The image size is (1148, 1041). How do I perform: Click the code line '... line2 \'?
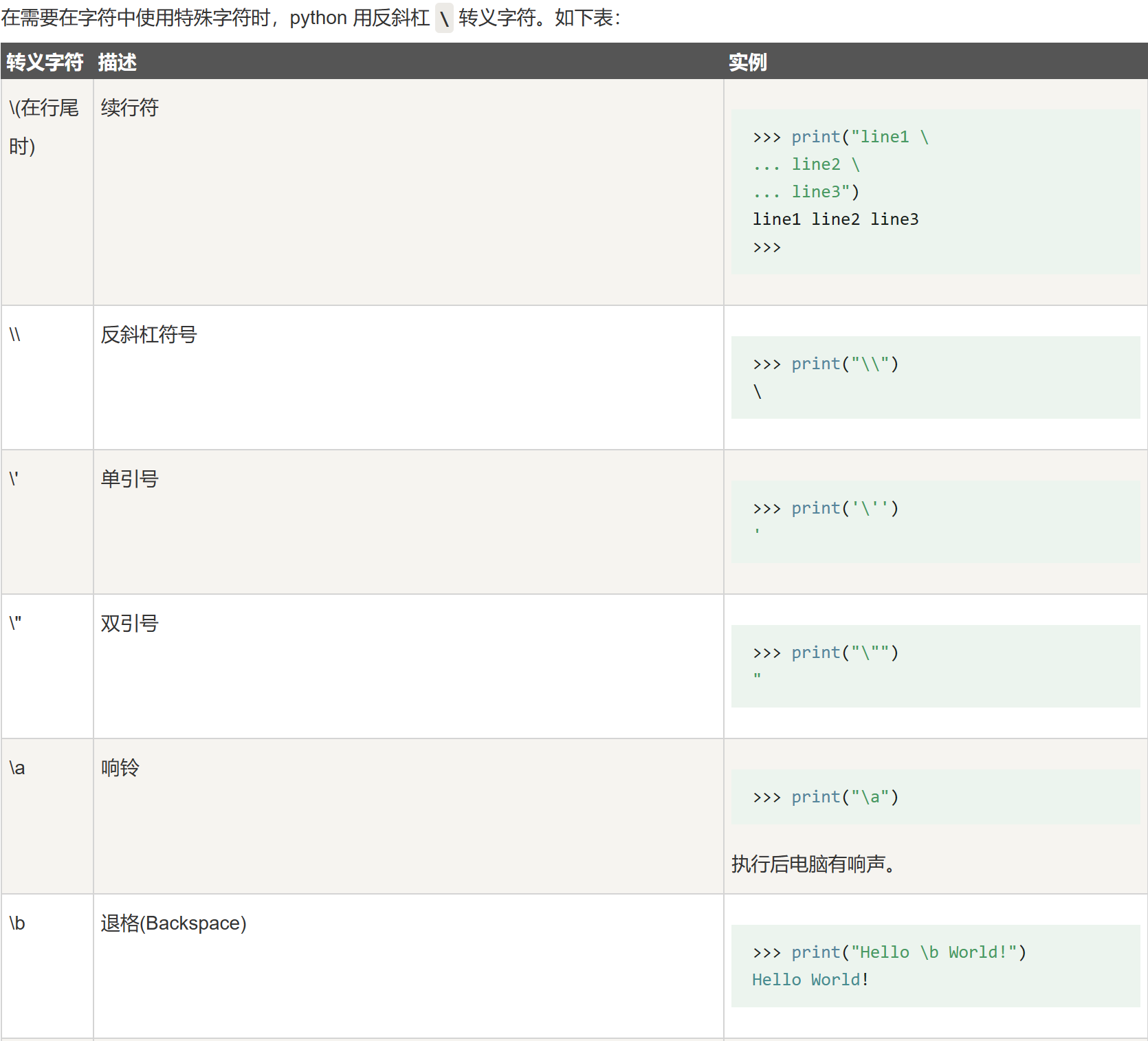pyautogui.click(x=806, y=164)
